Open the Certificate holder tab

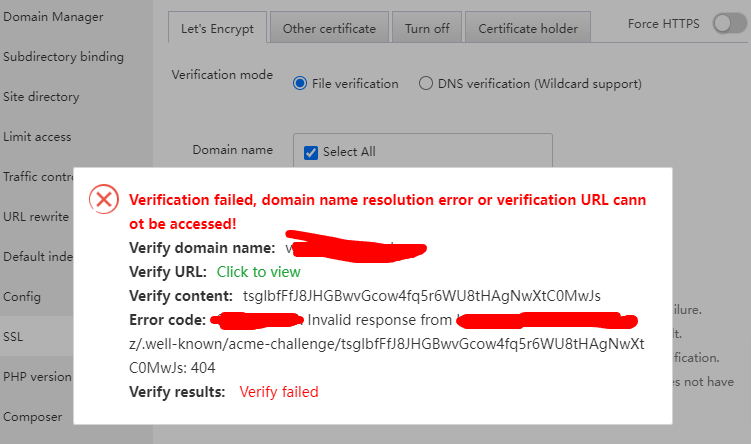(x=528, y=28)
